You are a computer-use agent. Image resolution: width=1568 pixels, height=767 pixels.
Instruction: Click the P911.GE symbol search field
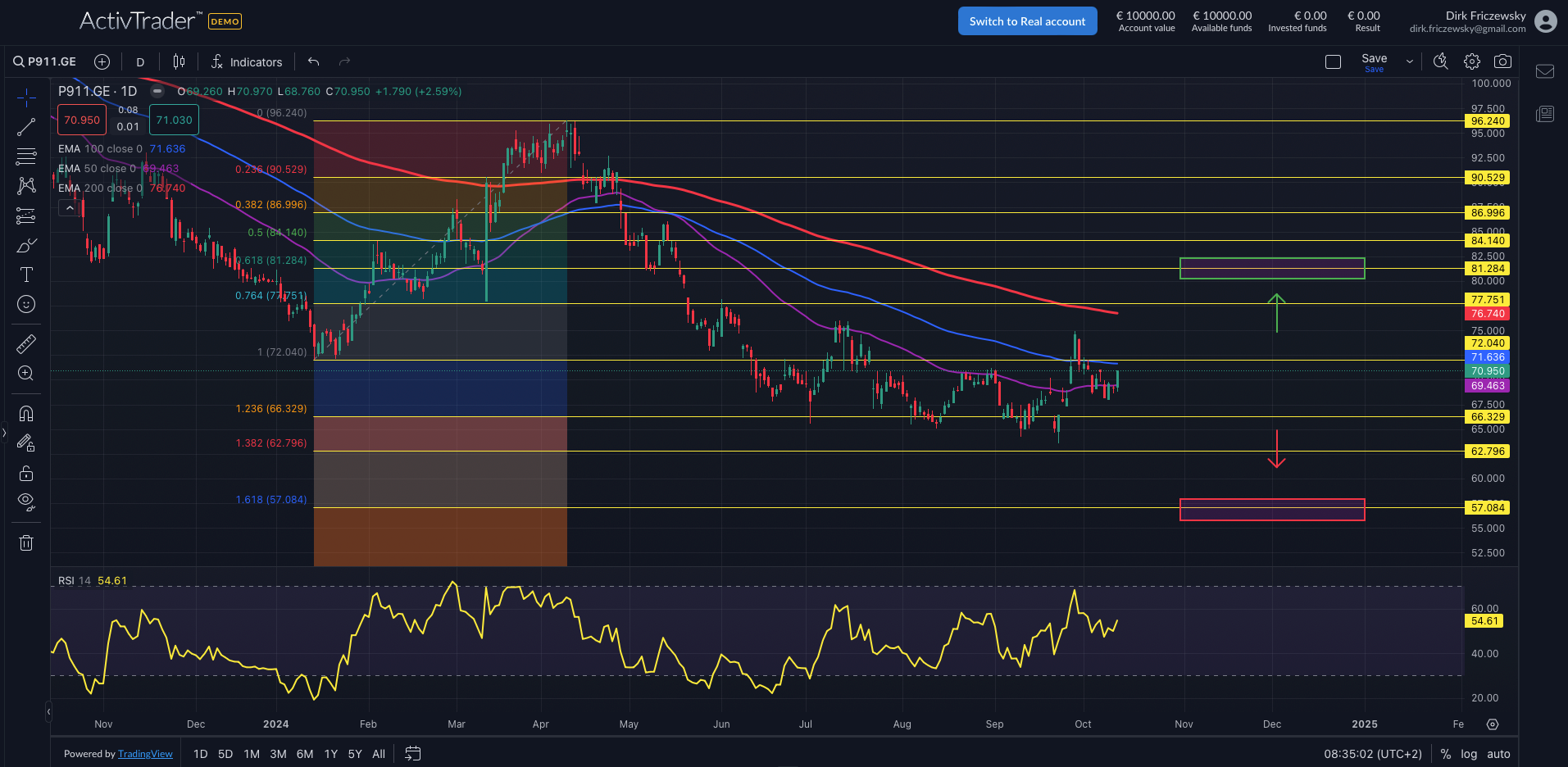tap(46, 61)
